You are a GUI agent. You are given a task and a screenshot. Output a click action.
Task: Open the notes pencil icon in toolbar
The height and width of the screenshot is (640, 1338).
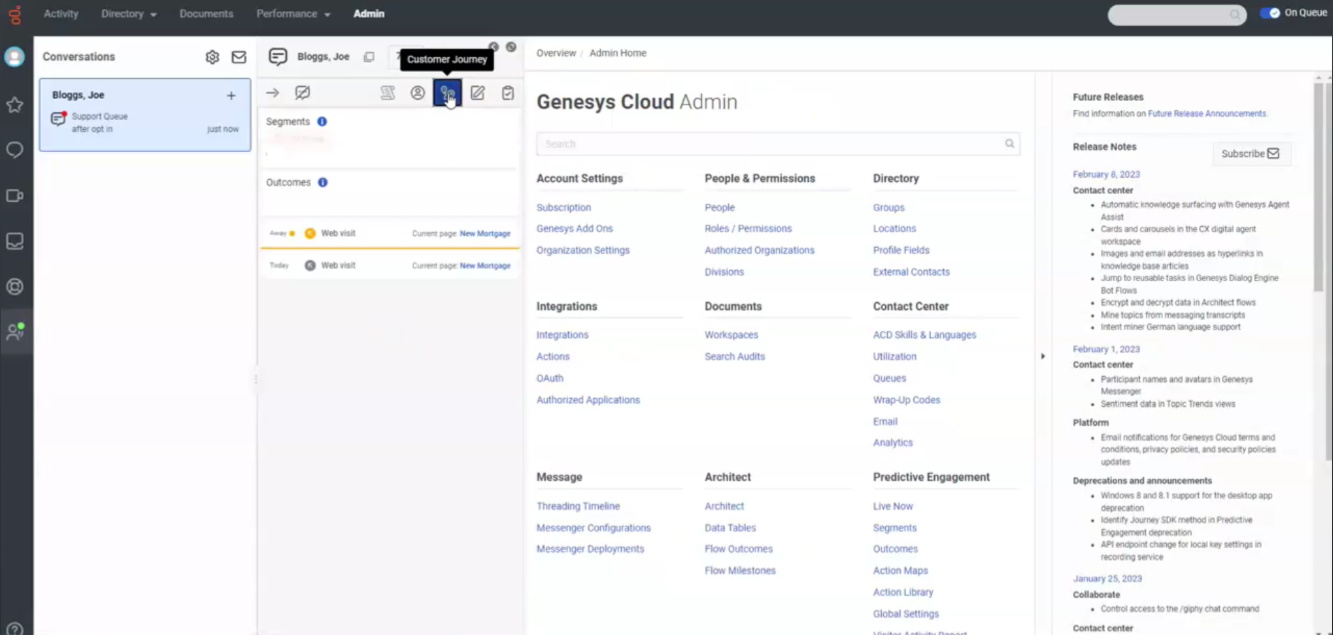coord(478,93)
